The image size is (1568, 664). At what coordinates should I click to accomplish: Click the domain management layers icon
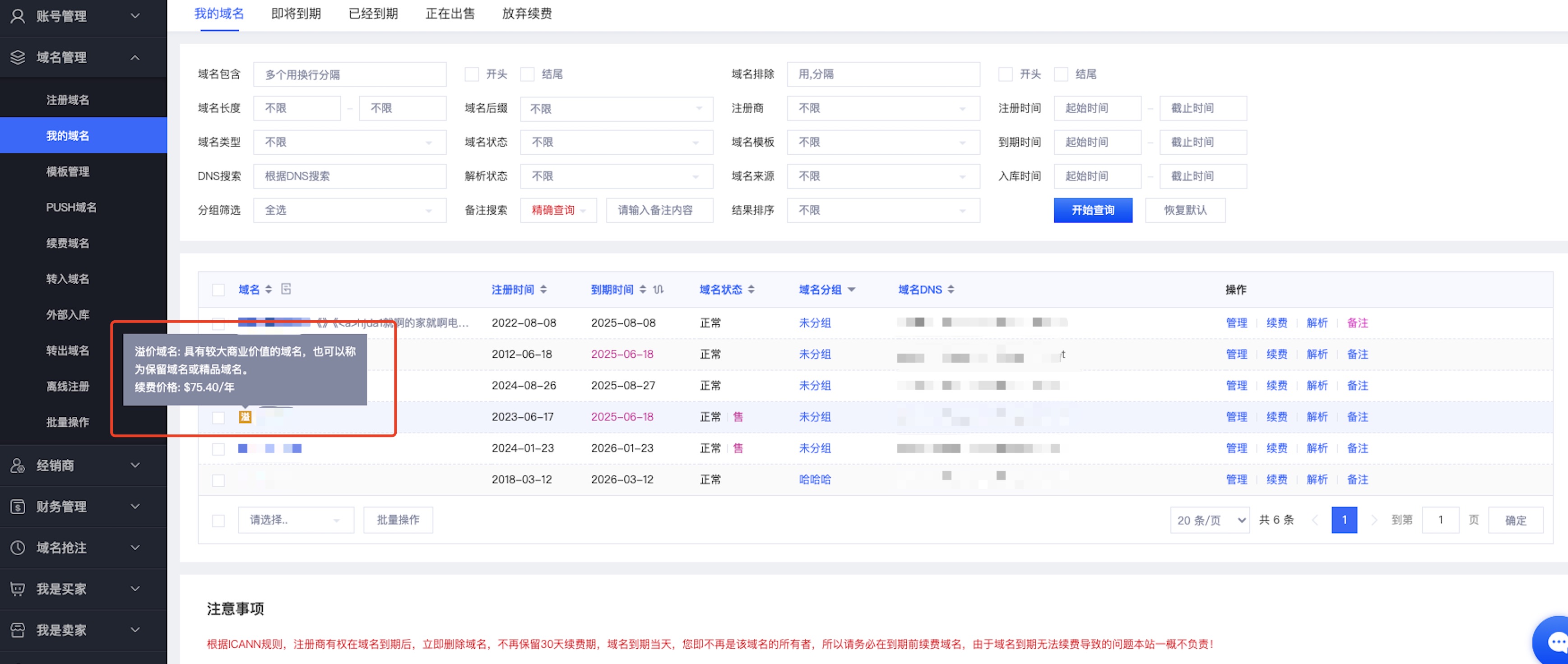(18, 57)
